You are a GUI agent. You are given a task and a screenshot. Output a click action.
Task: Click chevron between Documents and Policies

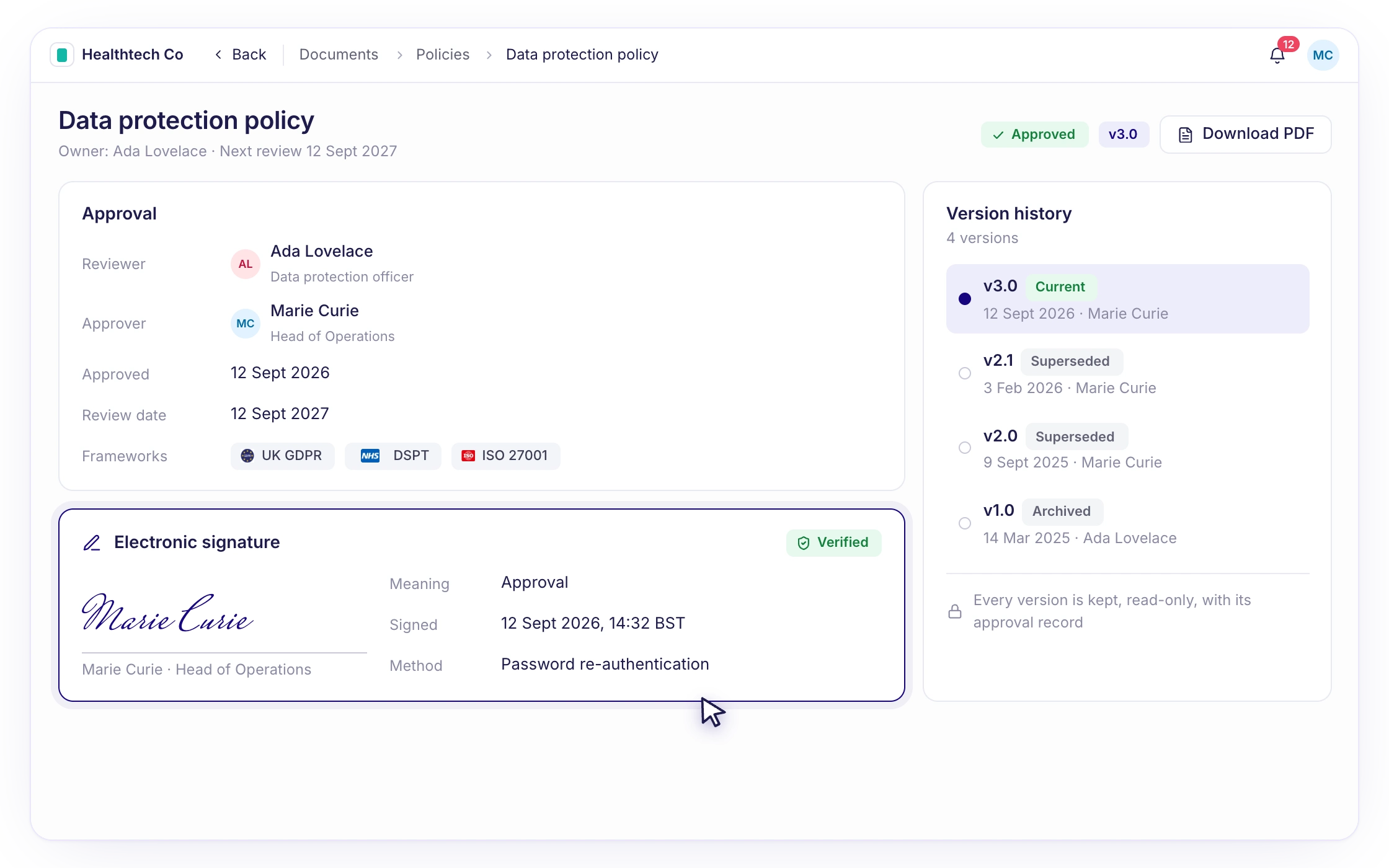pyautogui.click(x=400, y=55)
